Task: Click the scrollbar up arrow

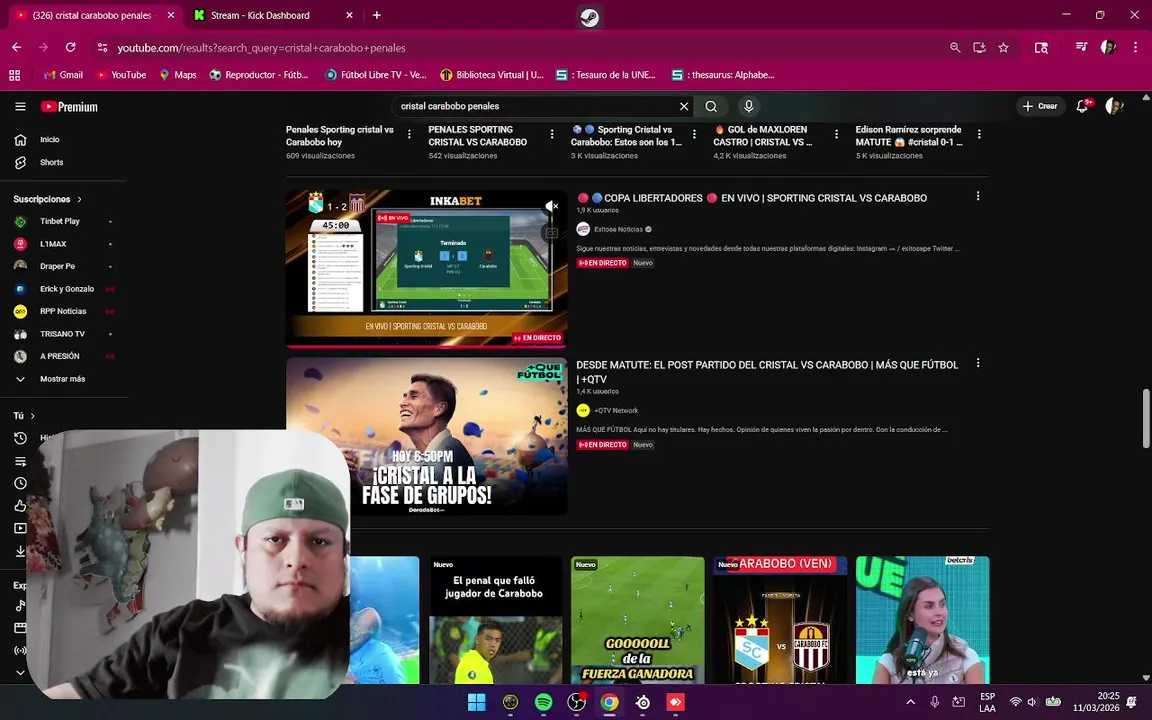Action: click(x=1146, y=96)
